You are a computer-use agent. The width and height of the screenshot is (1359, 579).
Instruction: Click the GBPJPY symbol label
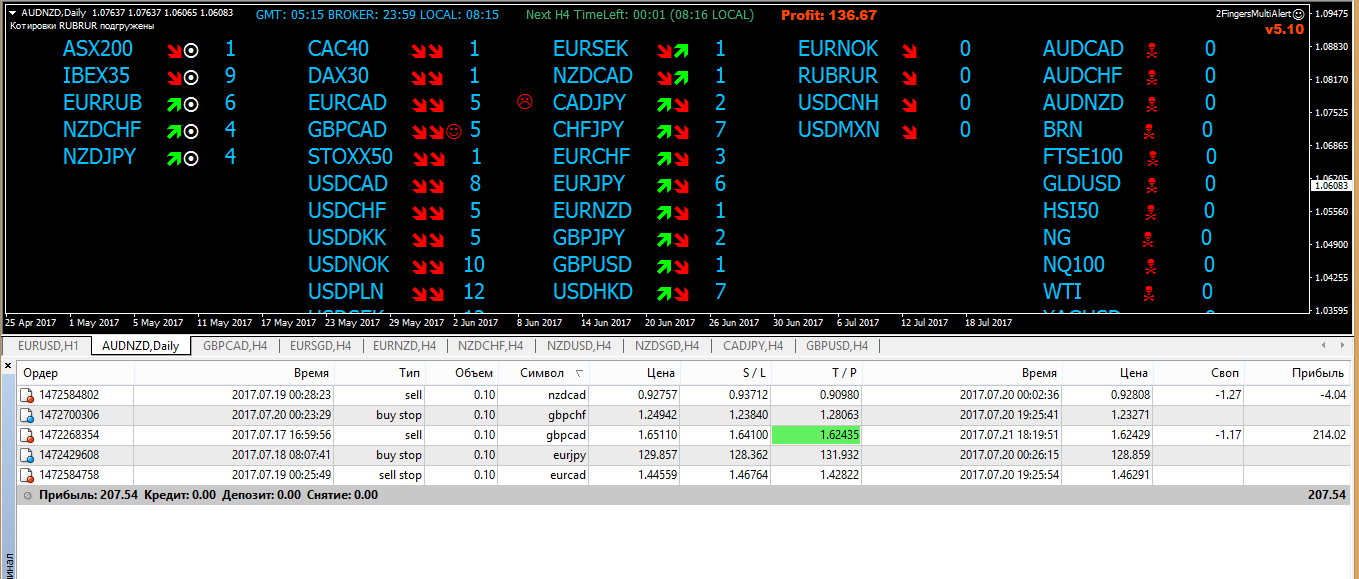click(x=588, y=238)
